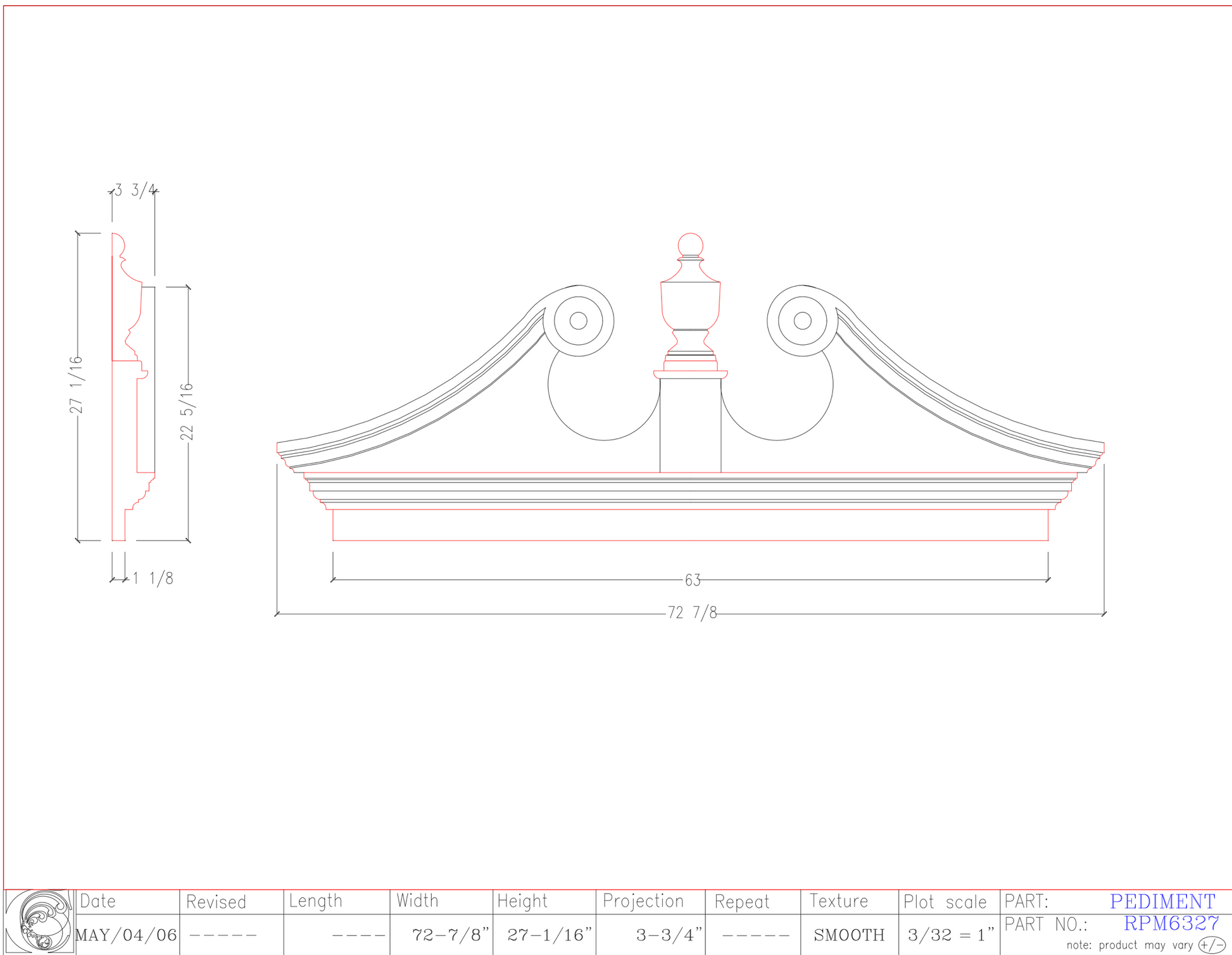
Task: Click the RPM6327 part number
Action: (x=1171, y=924)
